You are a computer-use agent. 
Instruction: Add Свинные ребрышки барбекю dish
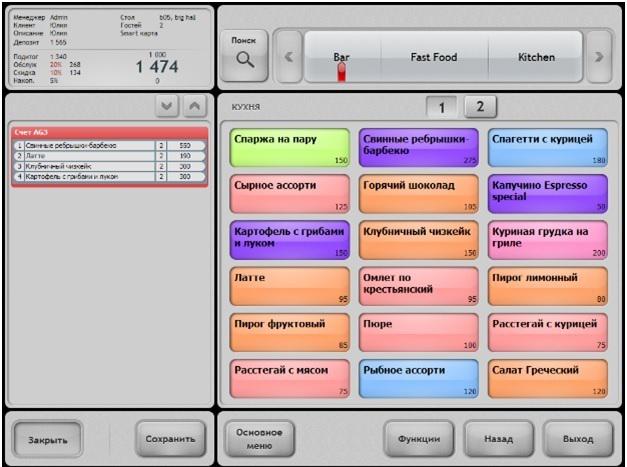[419, 148]
